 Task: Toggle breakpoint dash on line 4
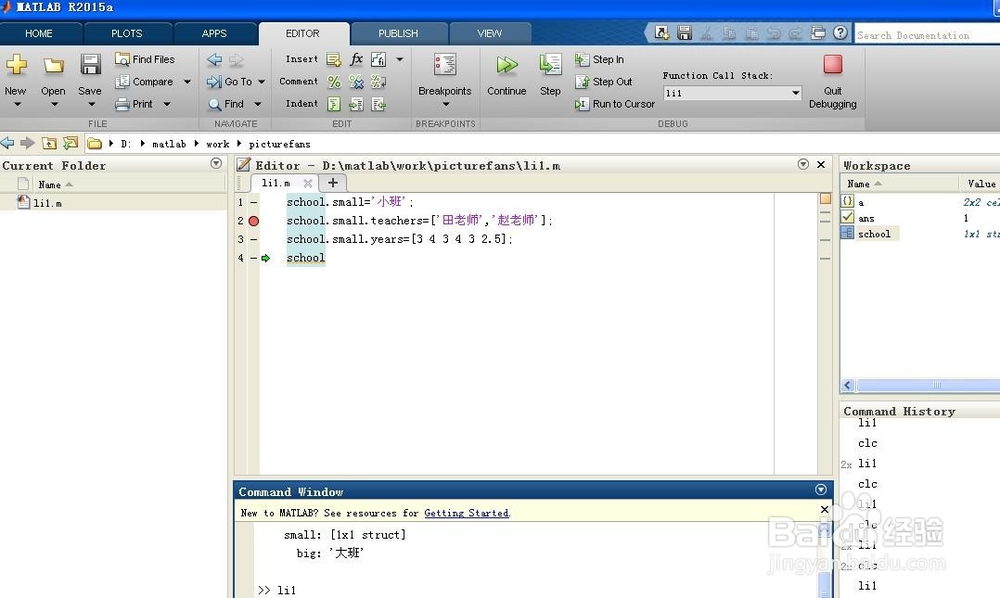click(x=254, y=258)
